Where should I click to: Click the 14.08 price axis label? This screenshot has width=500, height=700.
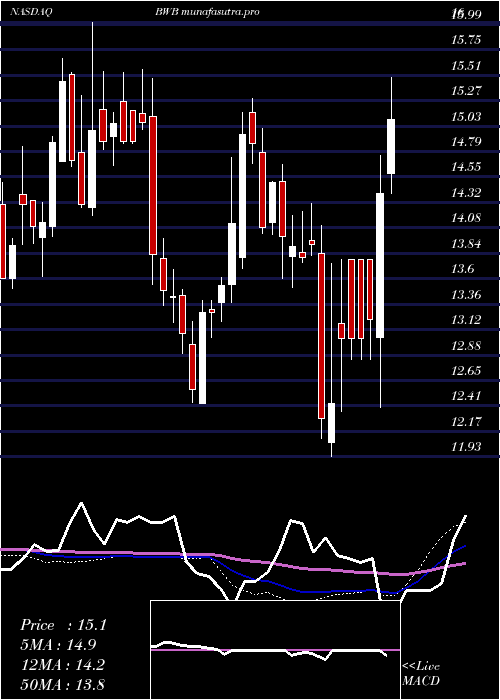click(466, 218)
